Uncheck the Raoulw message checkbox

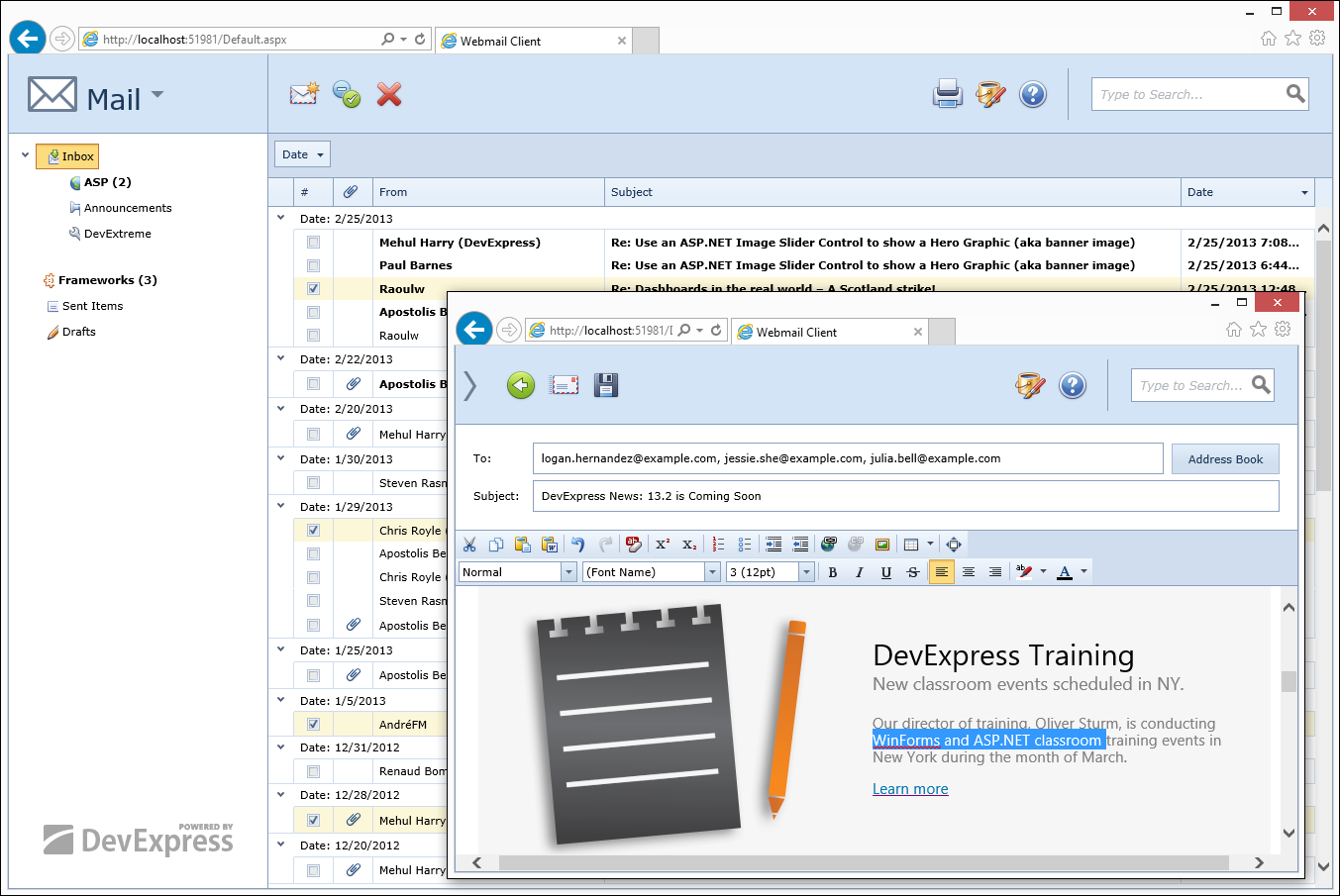314,289
